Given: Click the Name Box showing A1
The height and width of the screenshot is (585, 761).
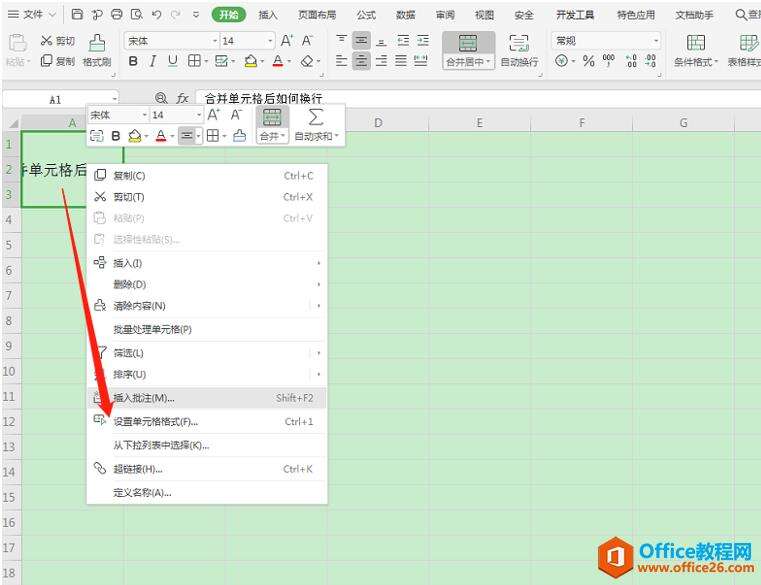Looking at the screenshot, I should [x=55, y=100].
